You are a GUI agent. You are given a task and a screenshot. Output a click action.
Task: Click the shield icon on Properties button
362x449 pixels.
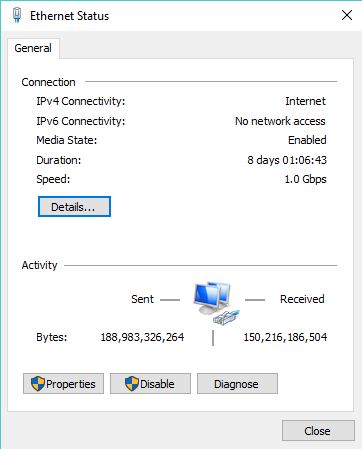38,384
